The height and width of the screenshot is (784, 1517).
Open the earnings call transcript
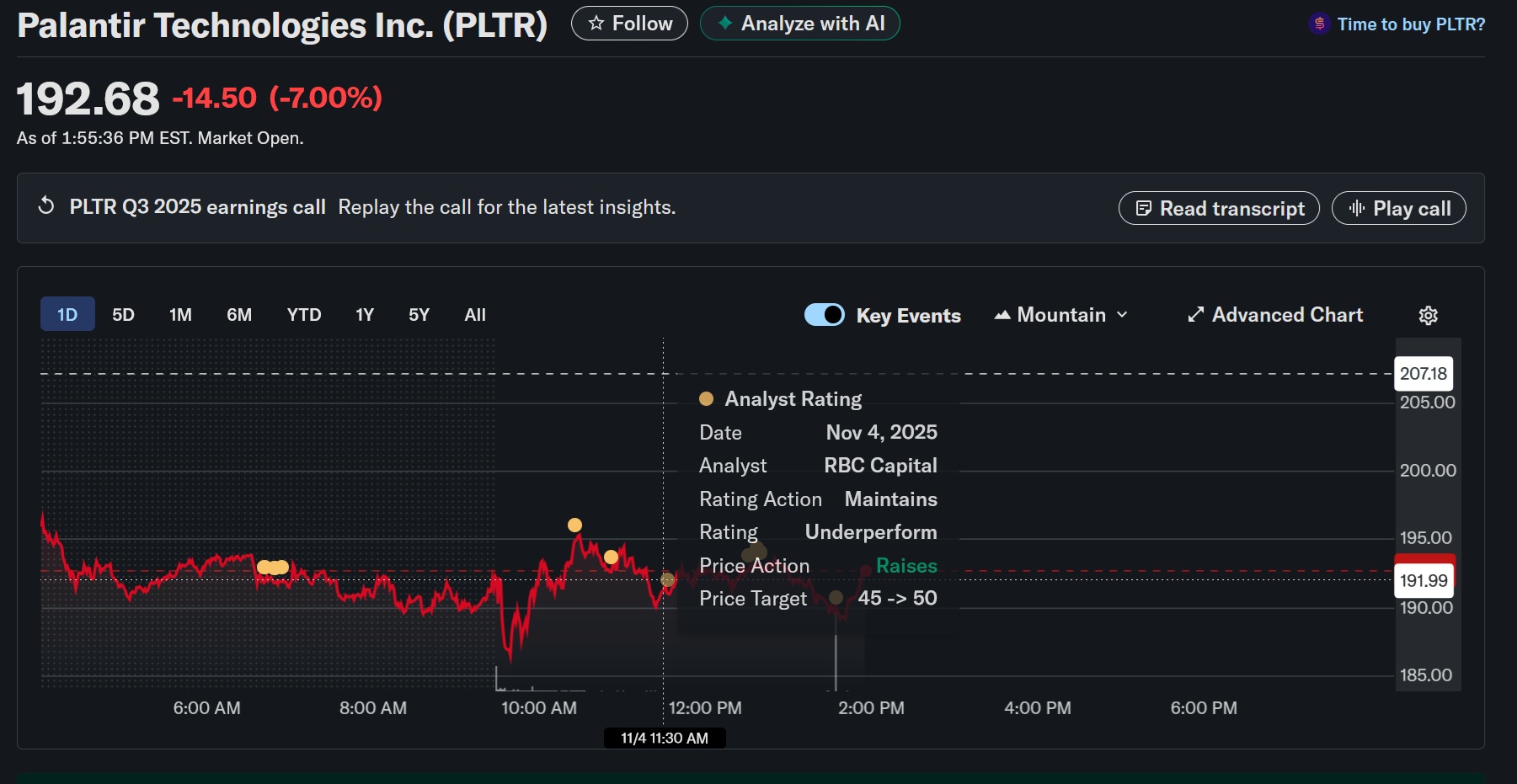pos(1219,208)
